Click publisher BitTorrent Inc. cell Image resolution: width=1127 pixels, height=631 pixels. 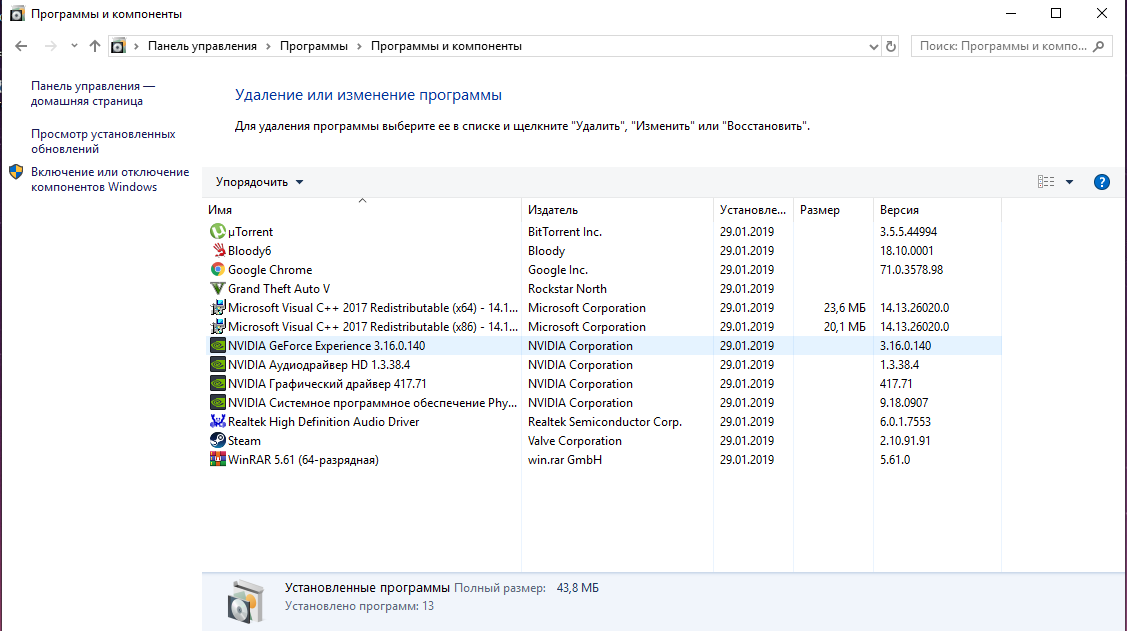[564, 231]
